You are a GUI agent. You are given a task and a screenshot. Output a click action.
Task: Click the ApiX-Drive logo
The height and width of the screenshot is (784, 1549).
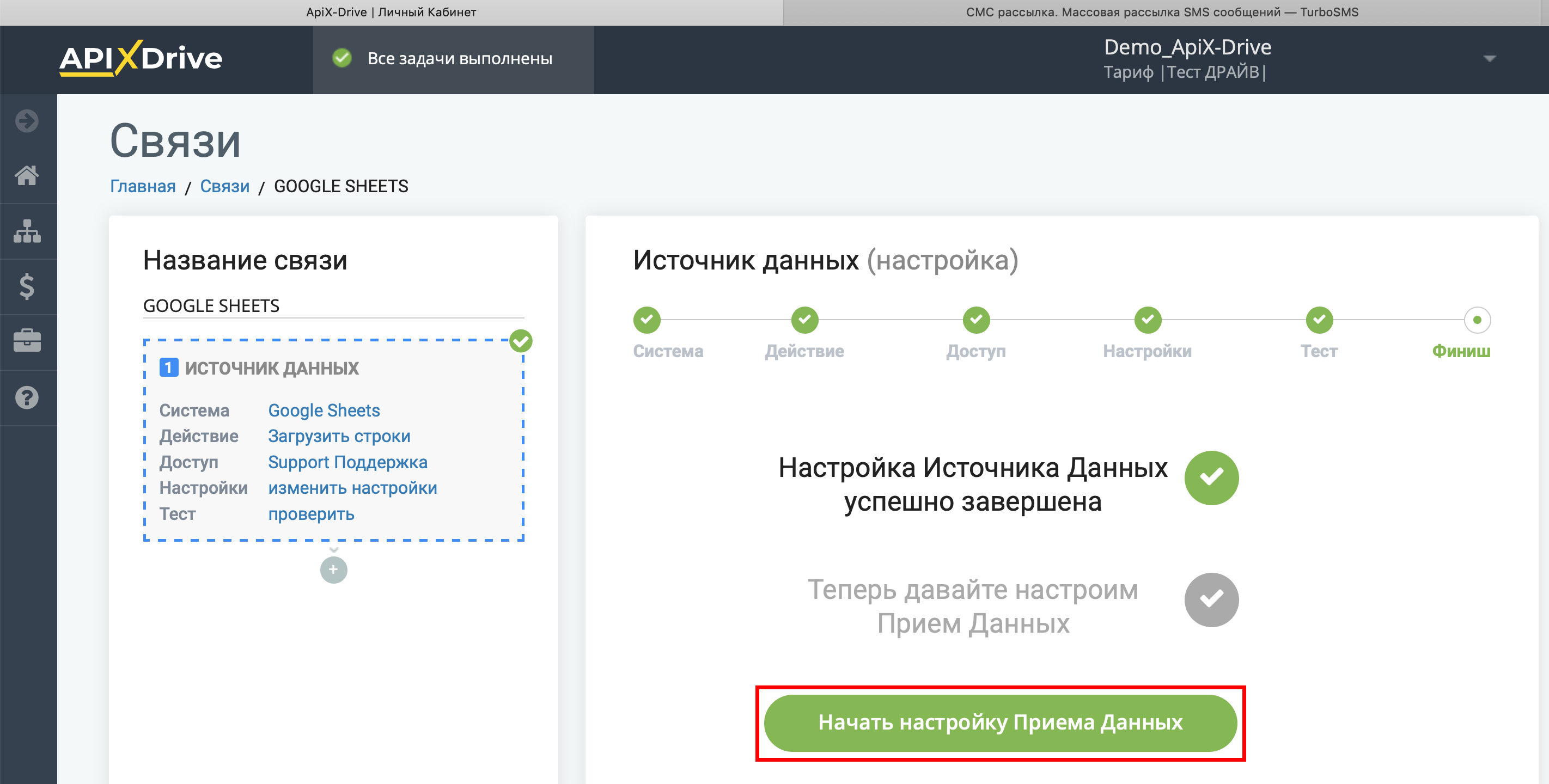(x=141, y=59)
